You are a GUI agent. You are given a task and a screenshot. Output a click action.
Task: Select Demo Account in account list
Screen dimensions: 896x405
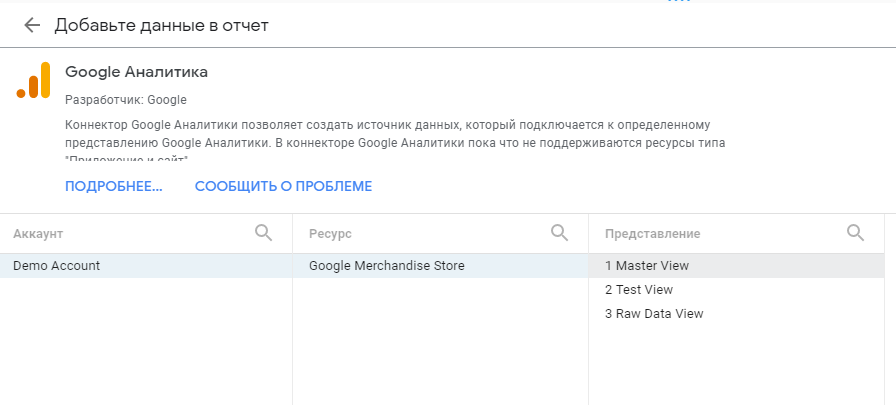point(146,266)
